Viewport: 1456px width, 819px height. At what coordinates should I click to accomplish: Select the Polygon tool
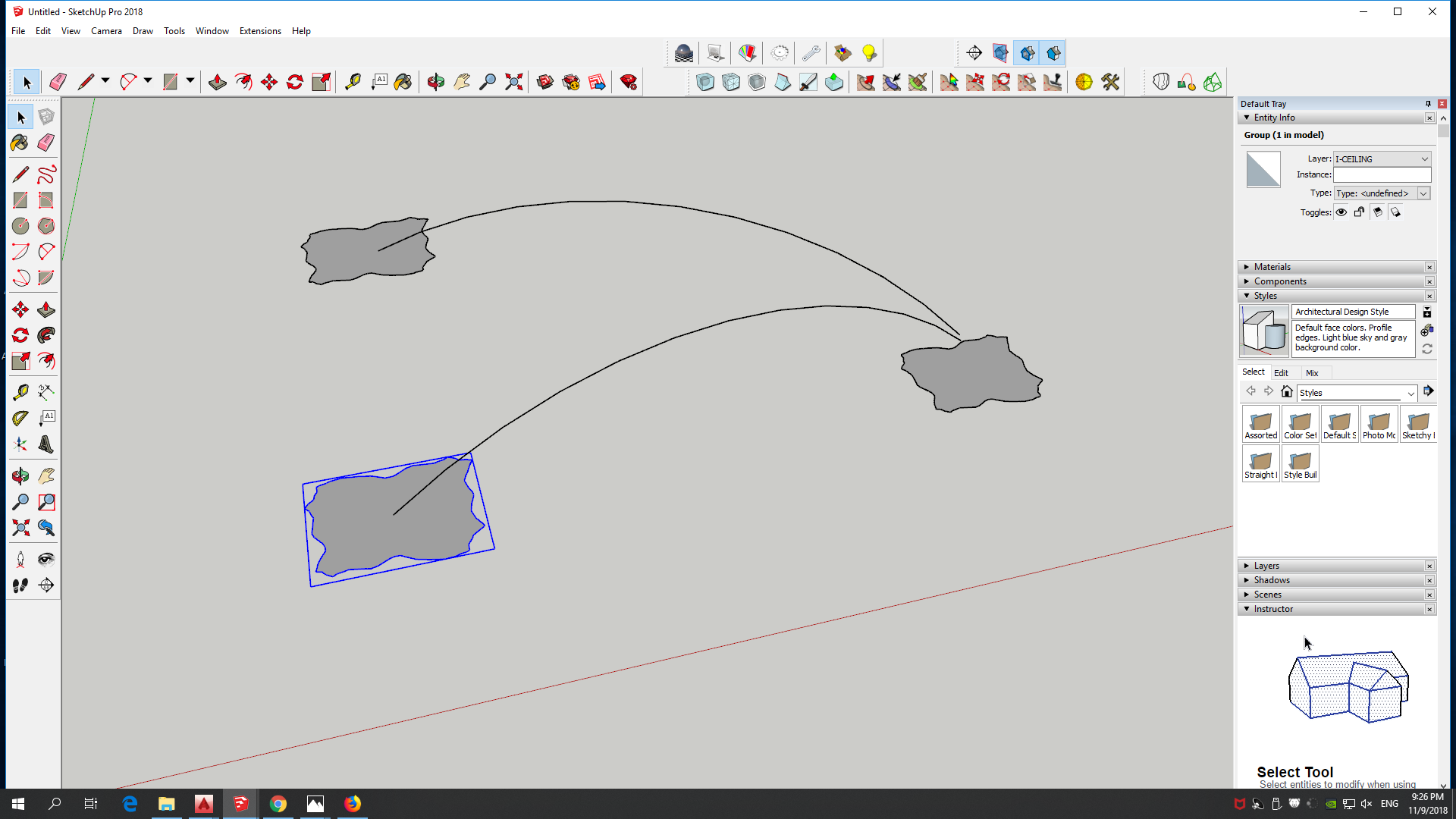click(x=46, y=226)
